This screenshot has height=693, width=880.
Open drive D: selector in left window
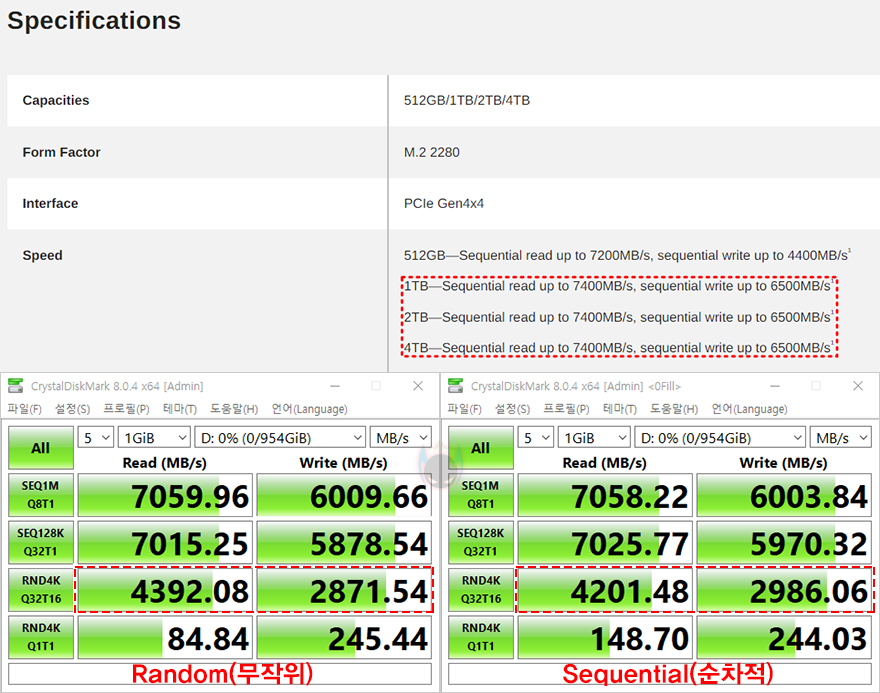coord(280,438)
